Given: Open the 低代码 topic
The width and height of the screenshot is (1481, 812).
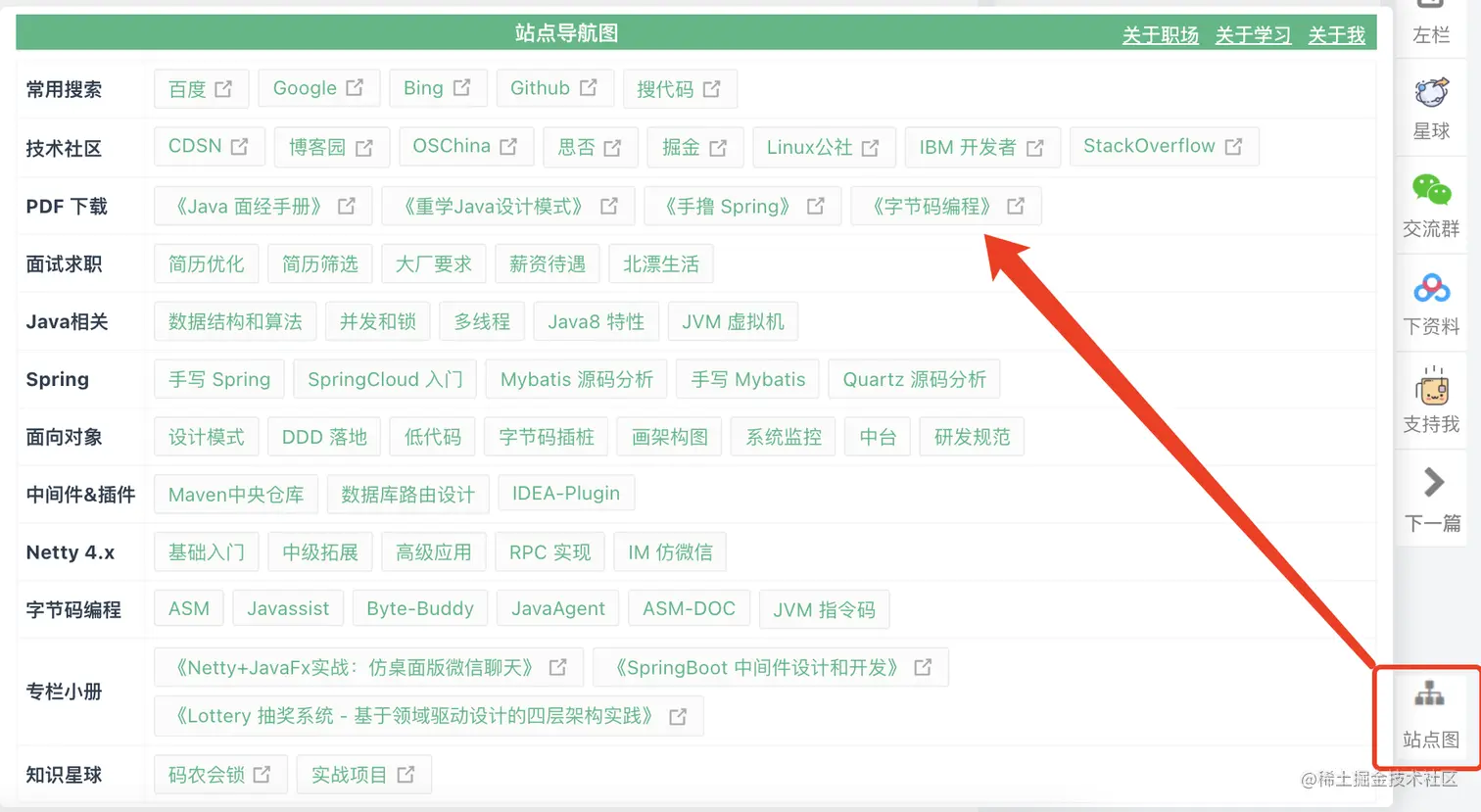Looking at the screenshot, I should click(x=432, y=437).
